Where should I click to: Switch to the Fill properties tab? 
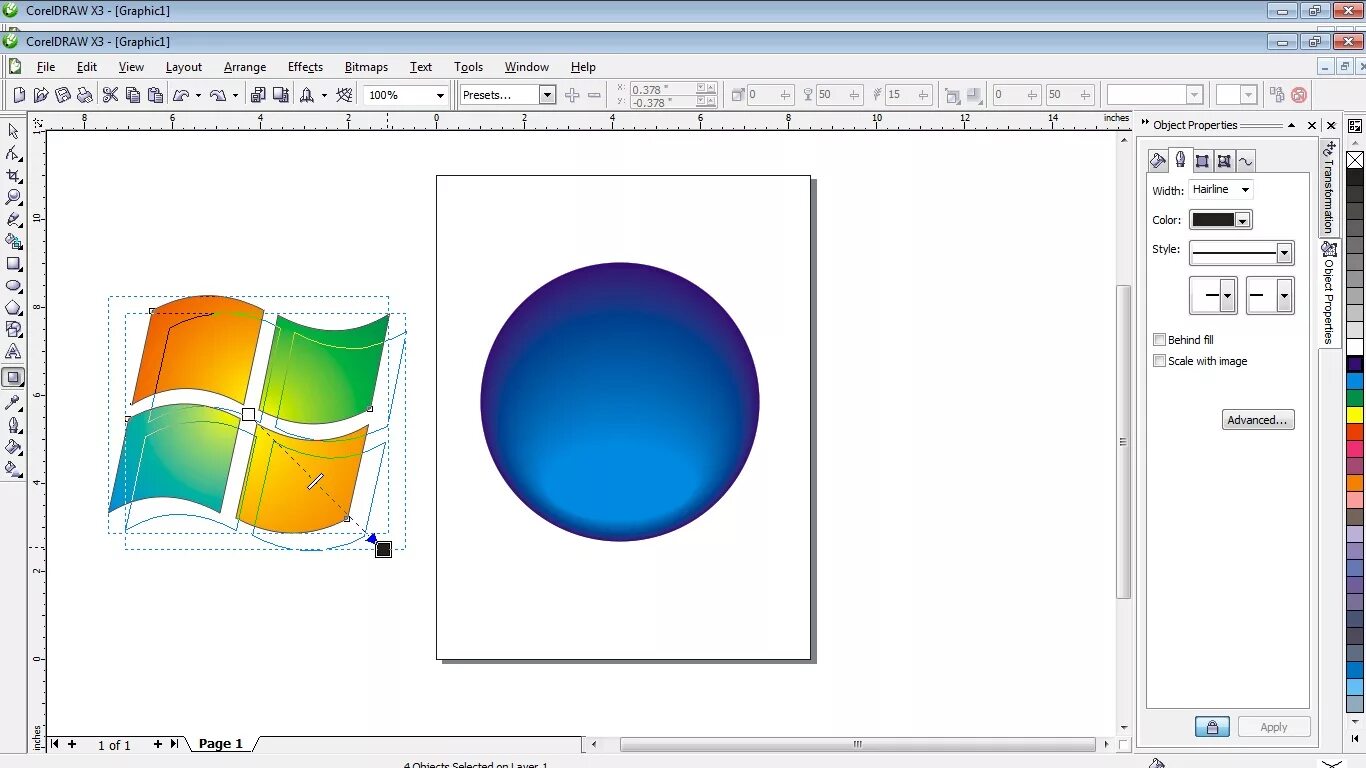coord(1158,160)
